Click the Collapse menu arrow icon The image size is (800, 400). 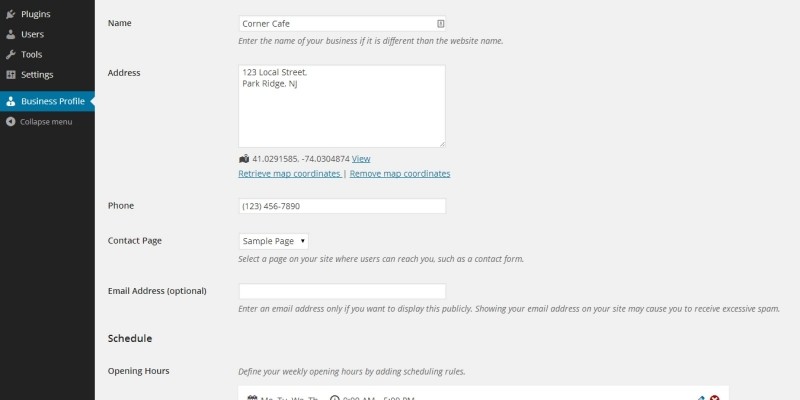(10, 121)
